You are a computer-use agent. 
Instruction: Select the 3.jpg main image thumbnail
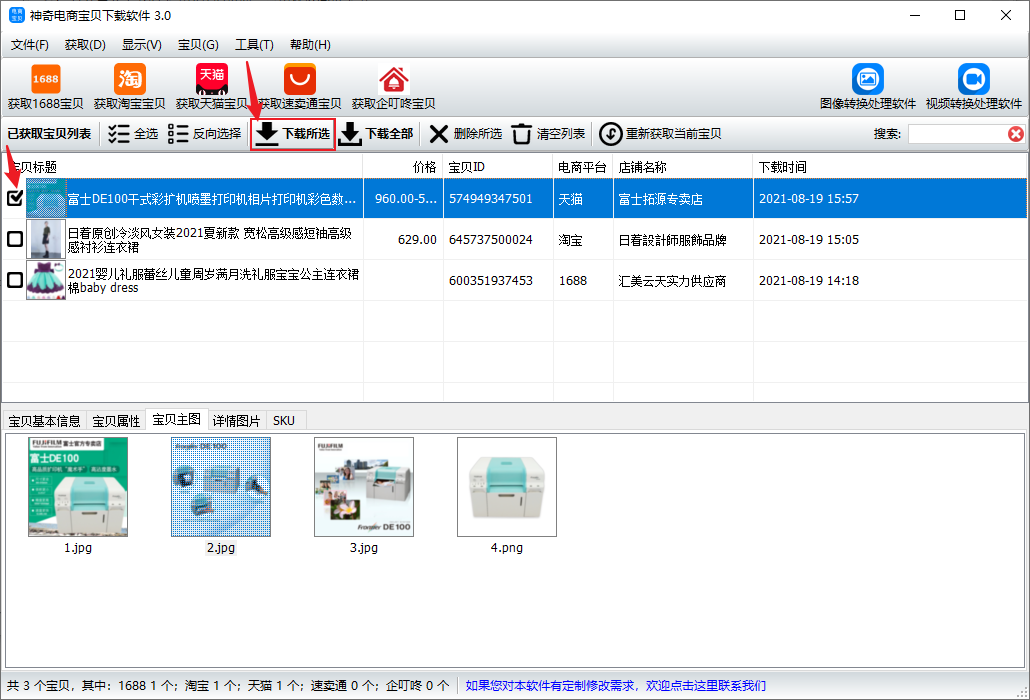[364, 487]
